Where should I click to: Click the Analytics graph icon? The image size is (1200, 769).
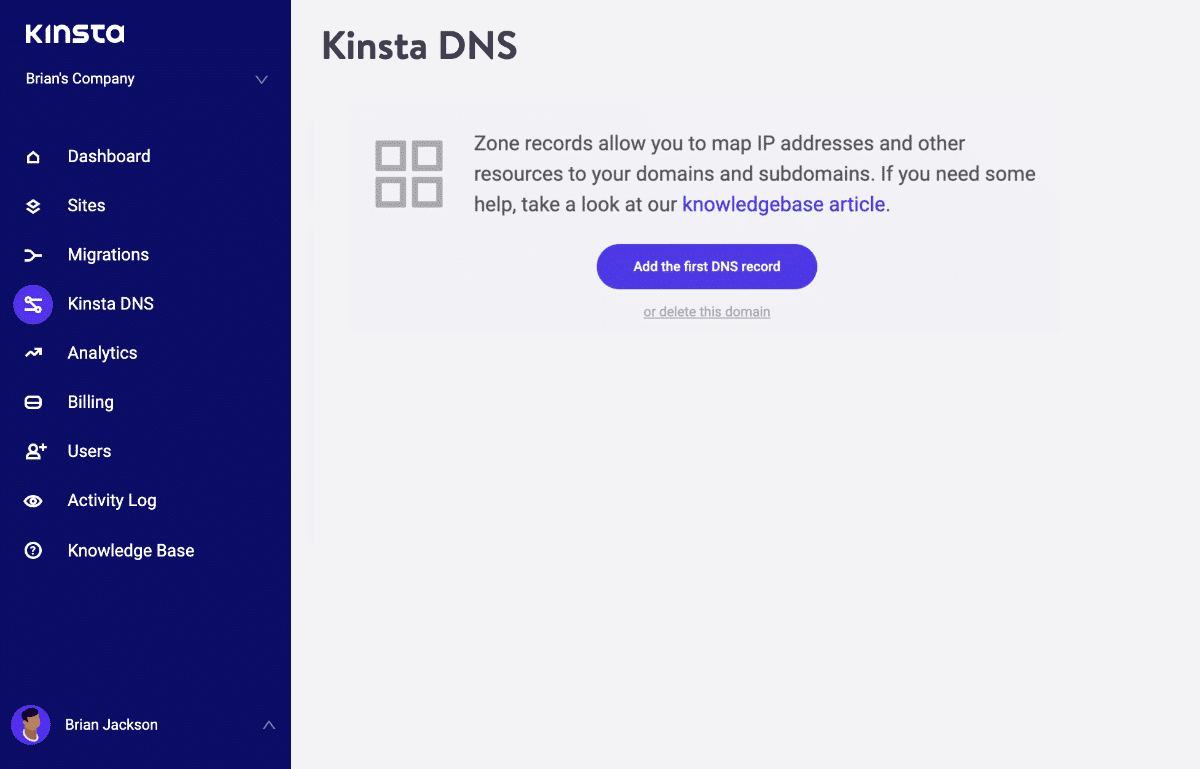pyautogui.click(x=33, y=352)
